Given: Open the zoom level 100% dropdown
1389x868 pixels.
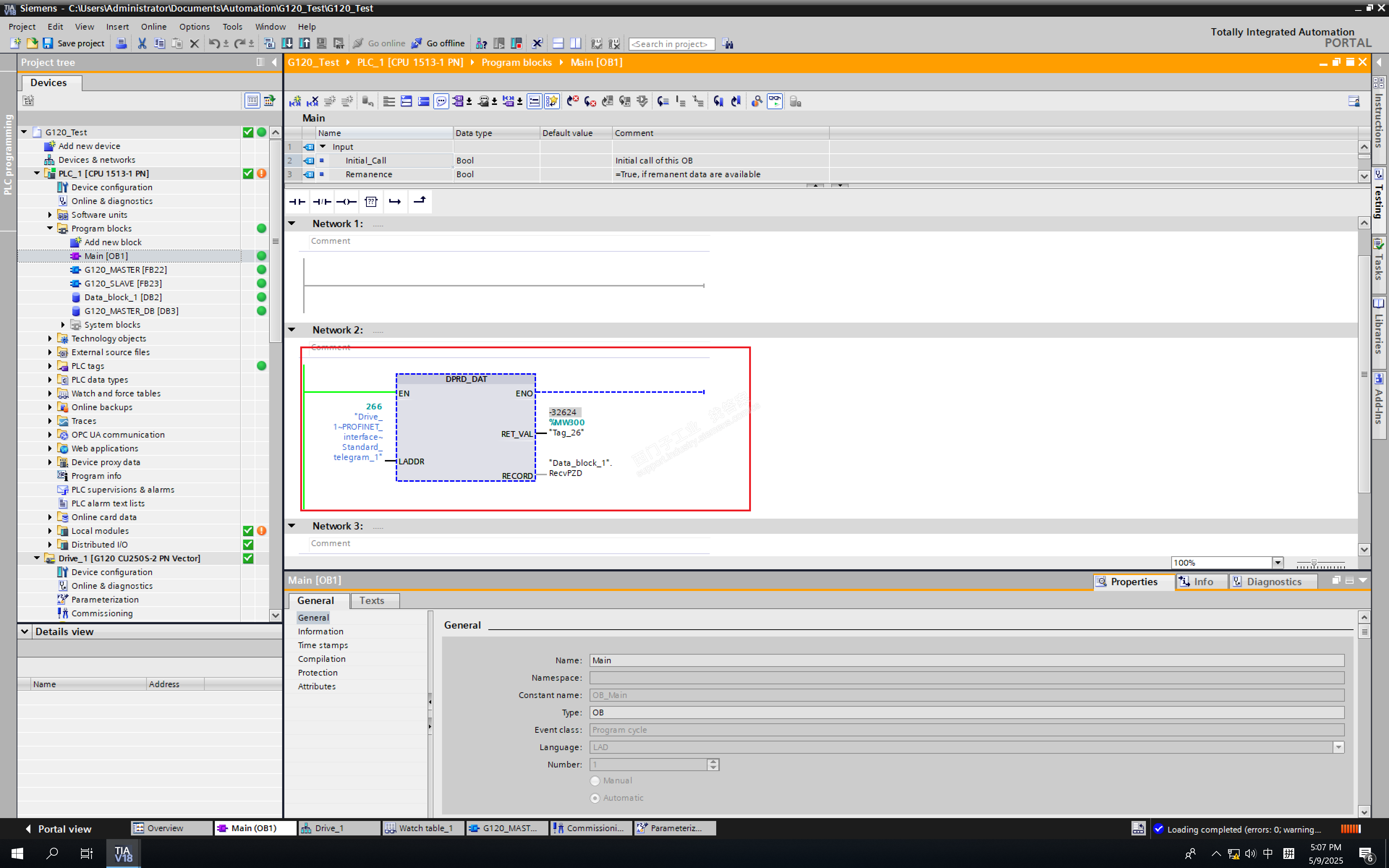Looking at the screenshot, I should [x=1277, y=563].
